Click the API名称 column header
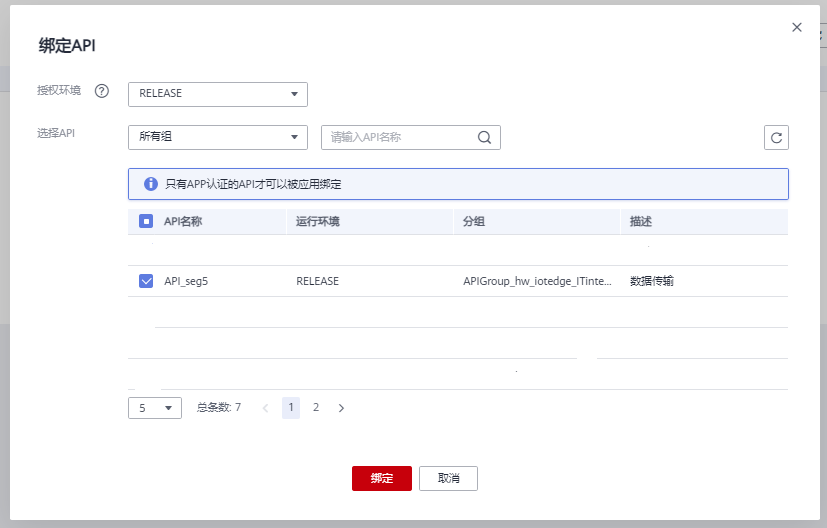Screen dimensions: 827x528 click(183, 222)
